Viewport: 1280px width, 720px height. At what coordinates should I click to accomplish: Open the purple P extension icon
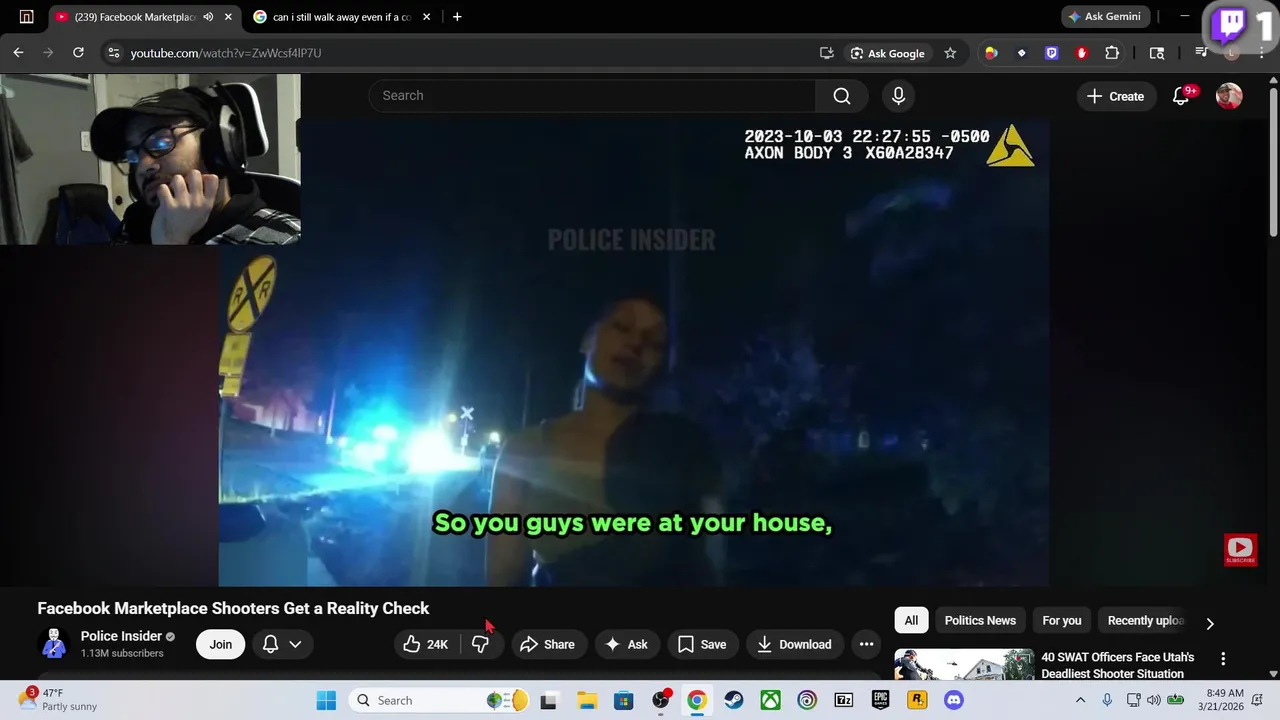pyautogui.click(x=1052, y=53)
